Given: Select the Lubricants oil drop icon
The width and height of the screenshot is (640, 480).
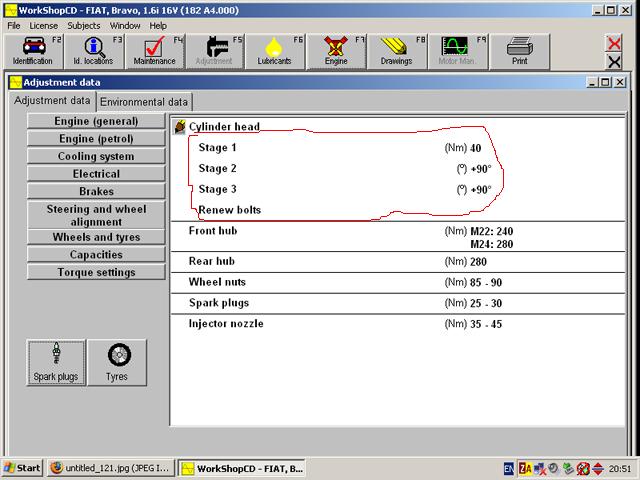Looking at the screenshot, I should tap(275, 50).
